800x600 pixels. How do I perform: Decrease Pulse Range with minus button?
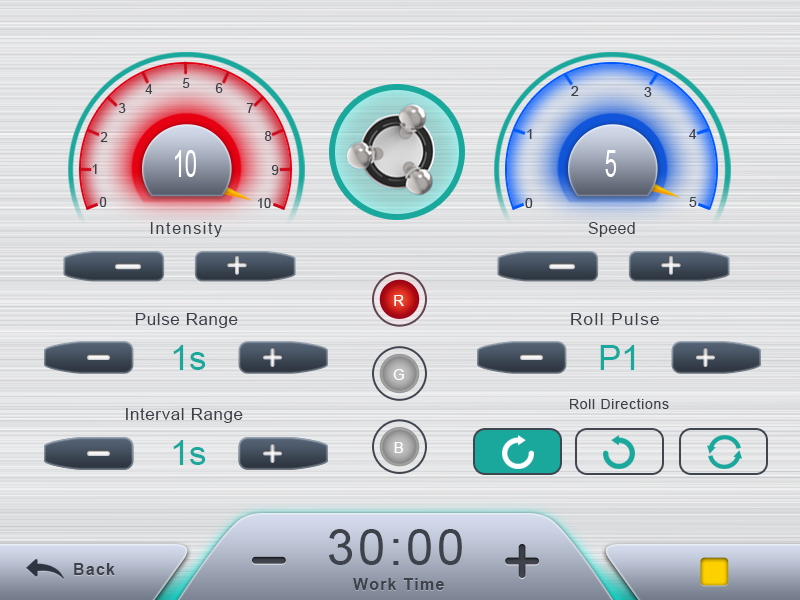click(x=89, y=358)
